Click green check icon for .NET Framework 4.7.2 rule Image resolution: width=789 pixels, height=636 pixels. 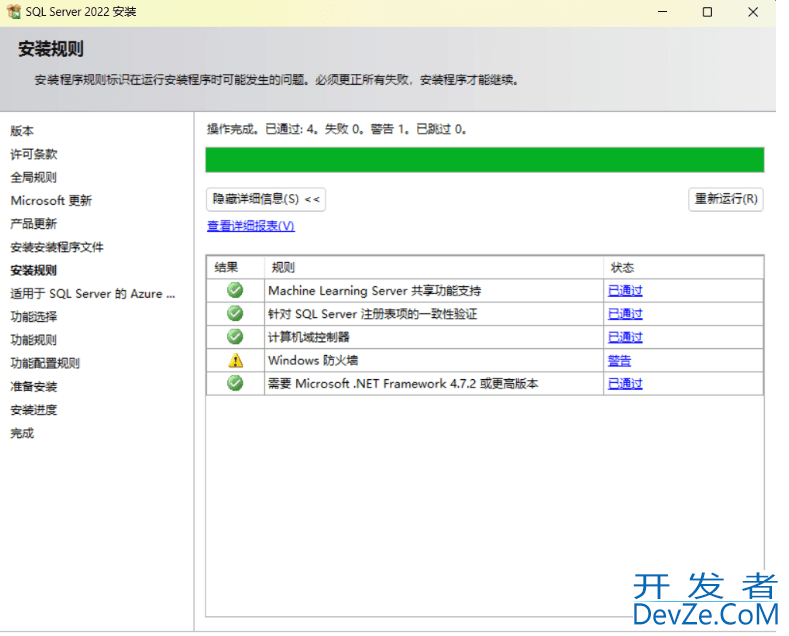pyautogui.click(x=235, y=383)
